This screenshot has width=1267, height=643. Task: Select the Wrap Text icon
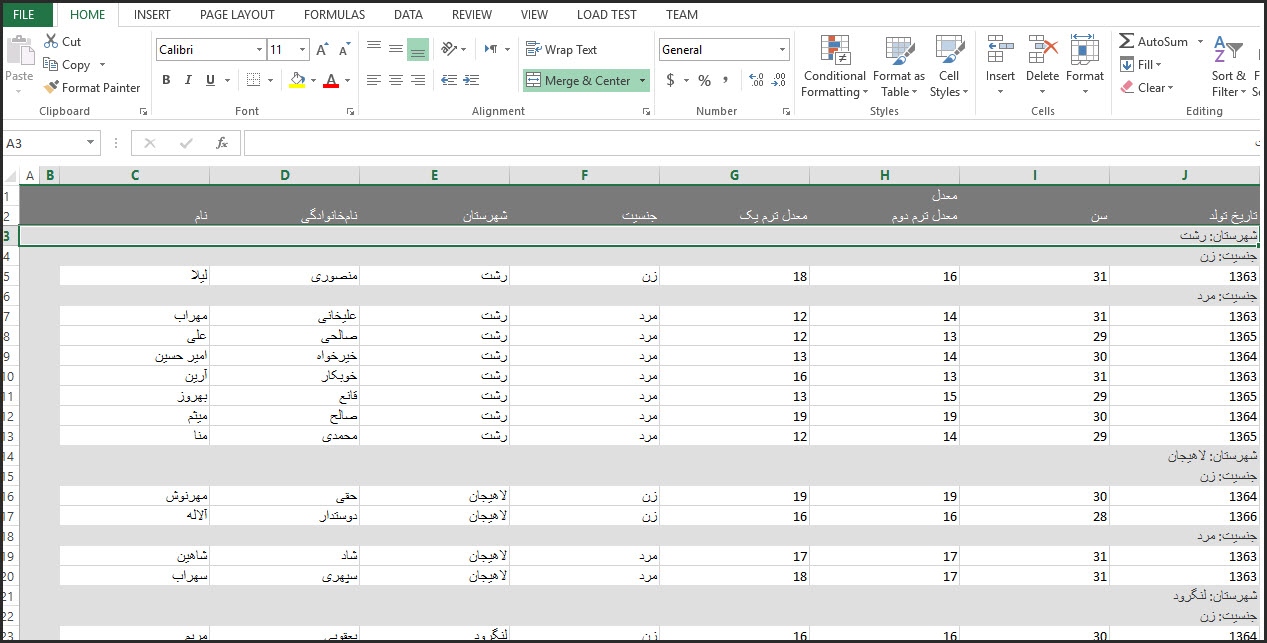533,49
